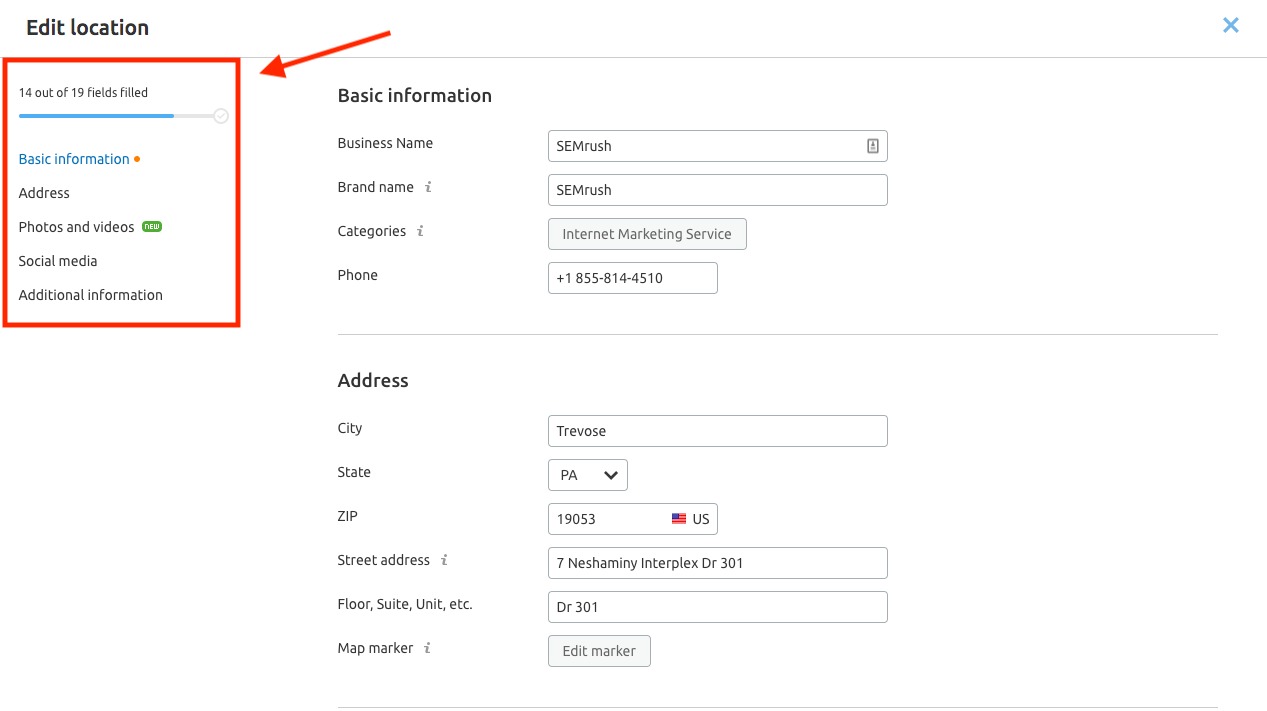Click the info icon next to Brand name
Viewport: 1267px width, 711px height.
coord(428,187)
